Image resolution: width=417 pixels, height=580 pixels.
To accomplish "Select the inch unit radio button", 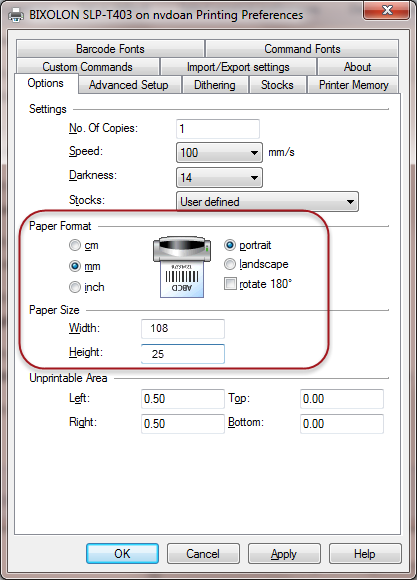I will click(x=75, y=287).
